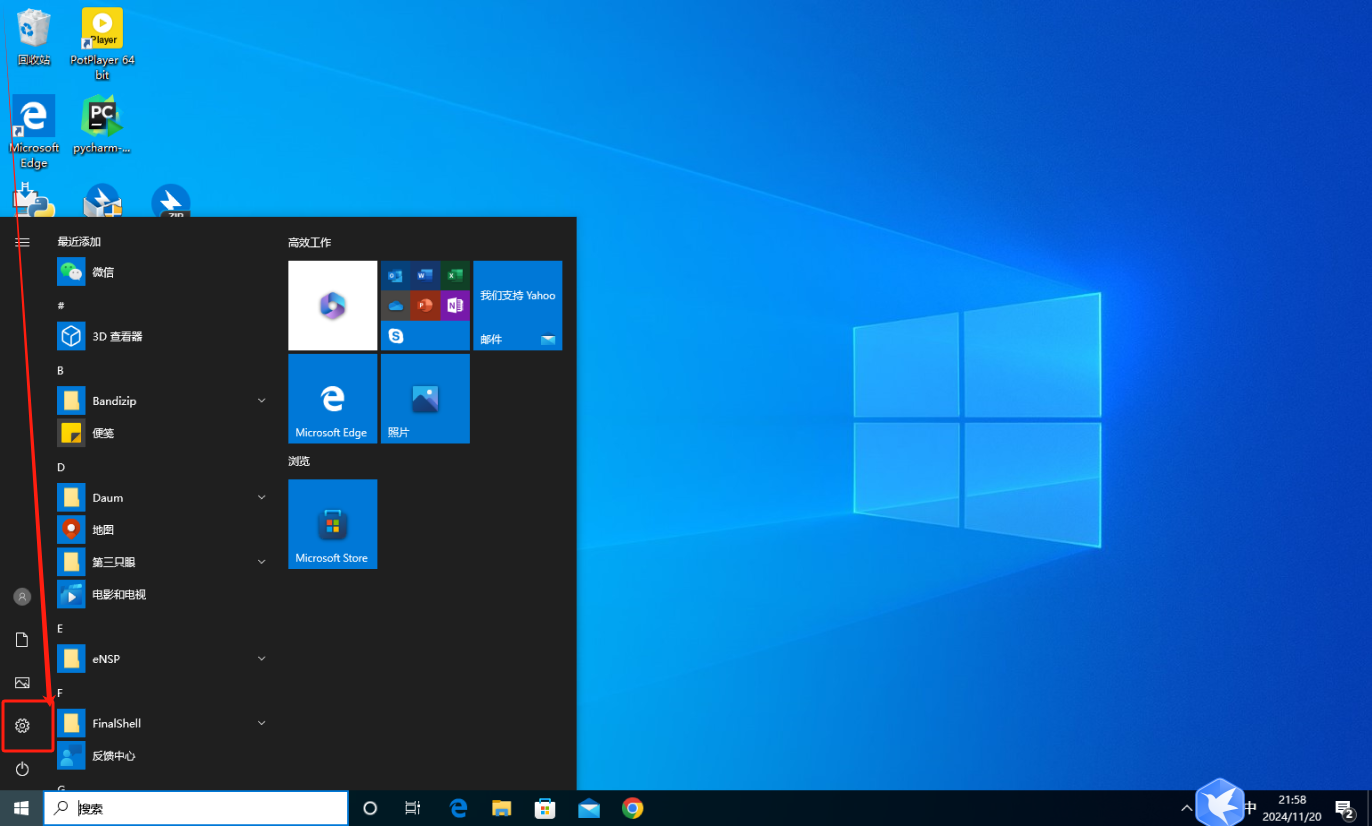Open the Microsoft Edge tile
The height and width of the screenshot is (826, 1372).
coord(333,398)
